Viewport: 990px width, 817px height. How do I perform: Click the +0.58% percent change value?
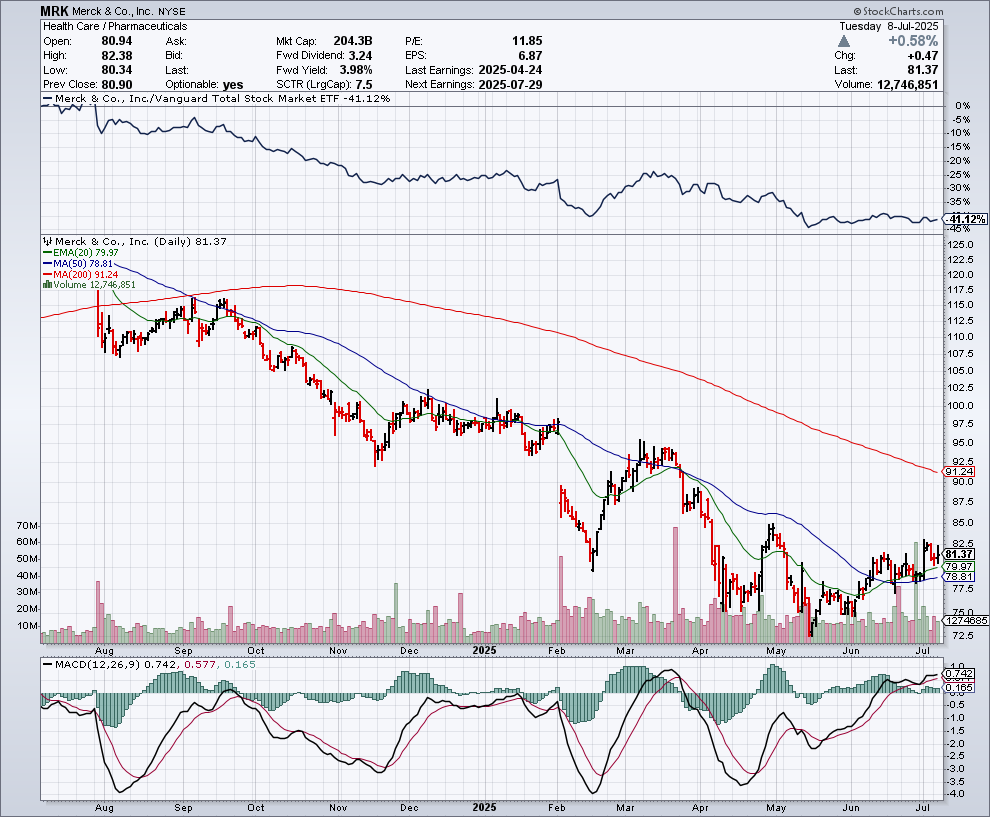pyautogui.click(x=913, y=41)
